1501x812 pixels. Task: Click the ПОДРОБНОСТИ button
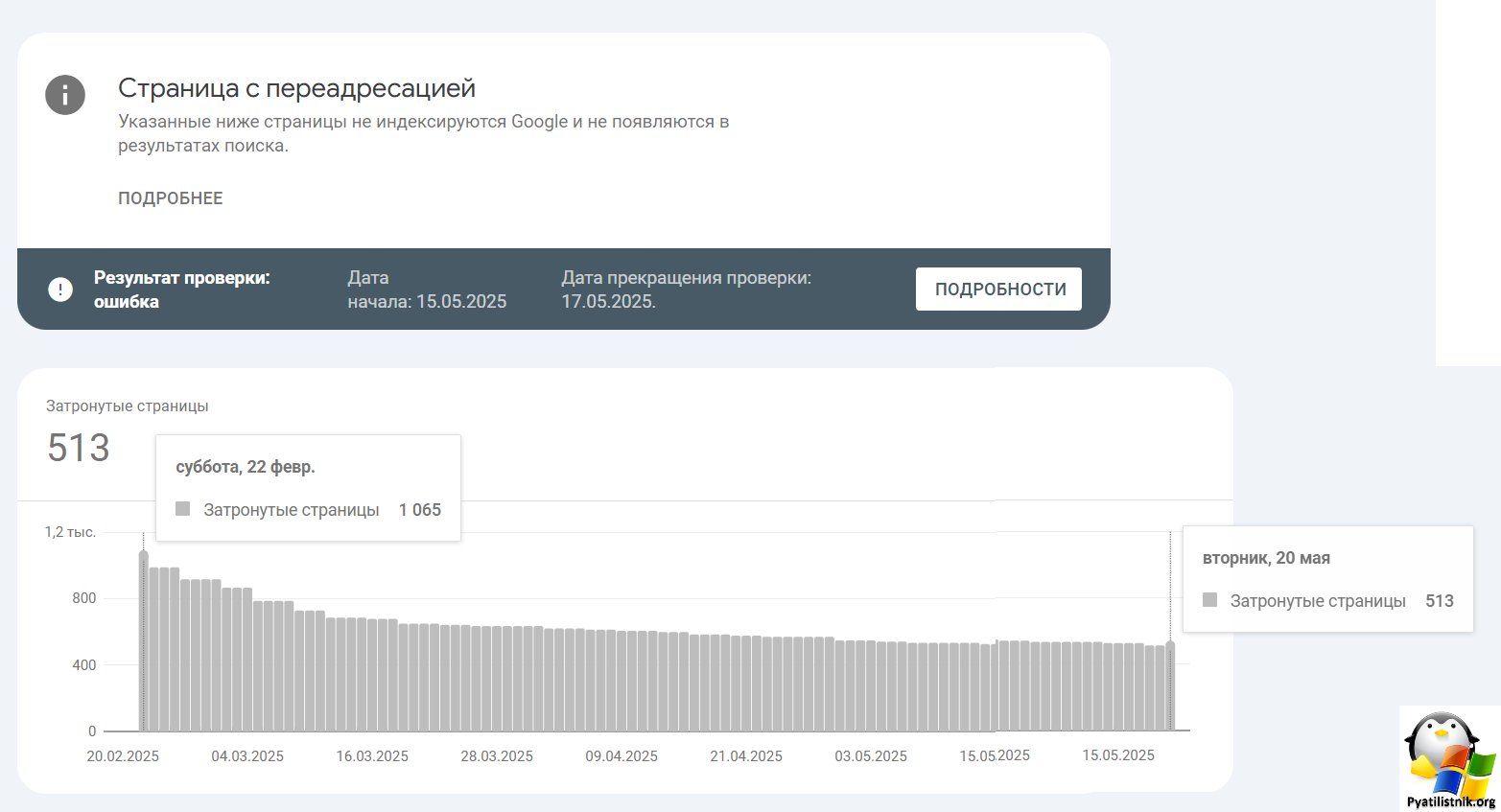[998, 290]
